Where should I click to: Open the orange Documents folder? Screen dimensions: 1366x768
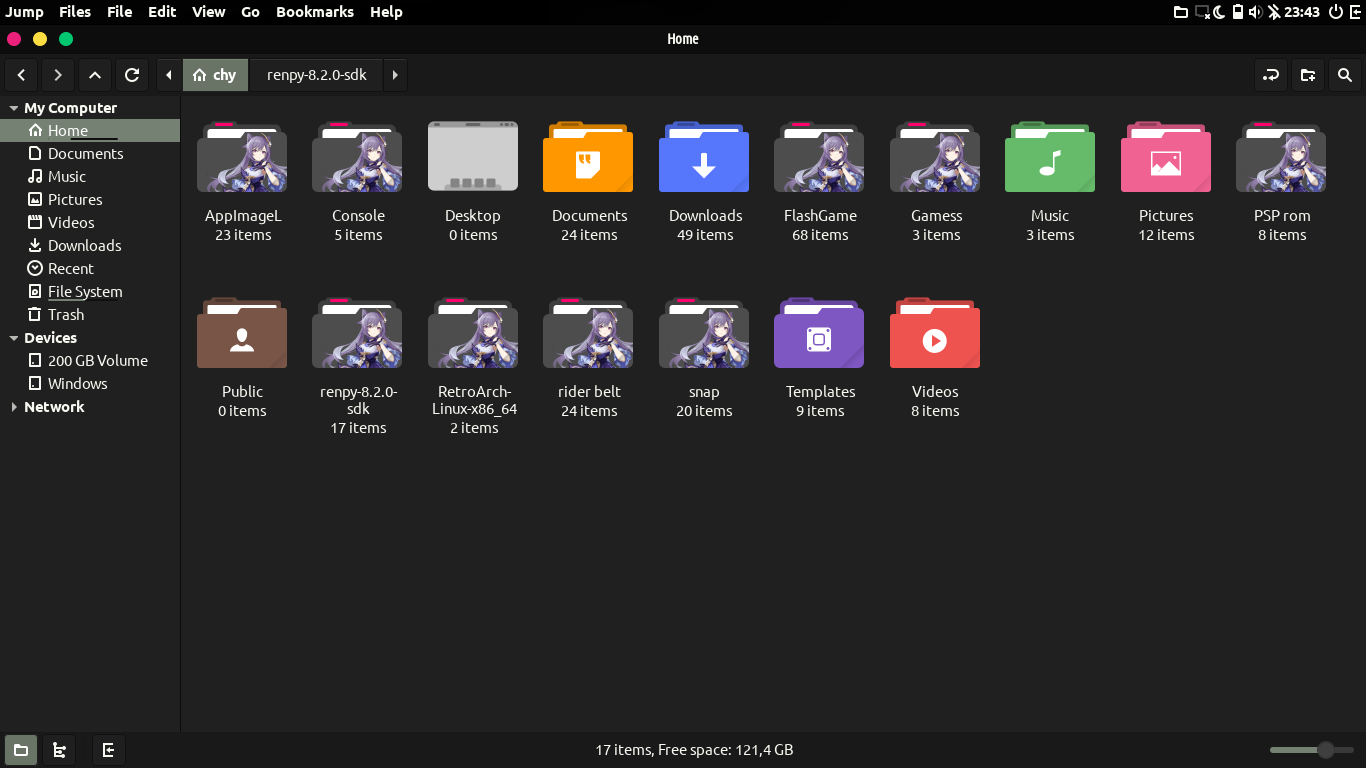tap(589, 157)
